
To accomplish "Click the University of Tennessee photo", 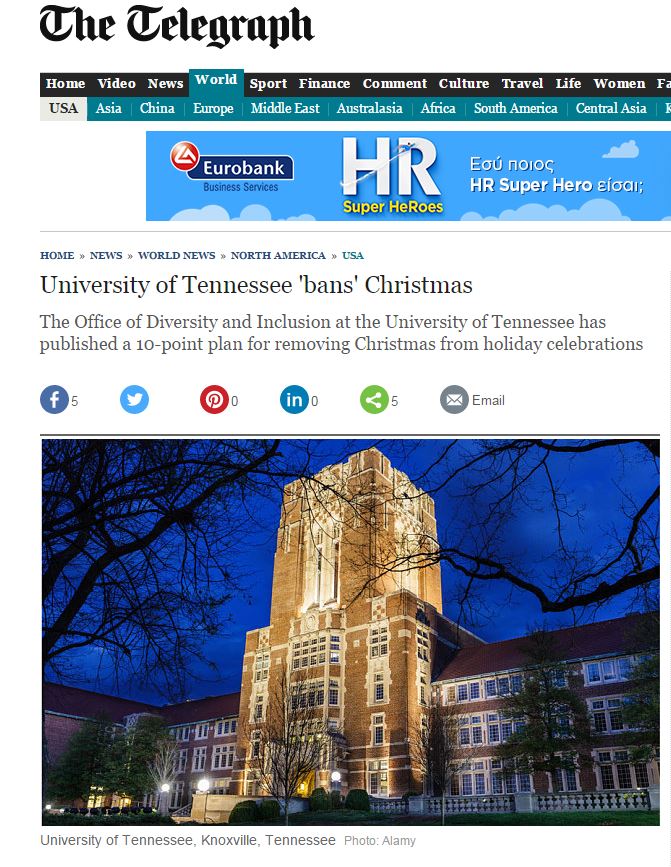I will coord(350,632).
